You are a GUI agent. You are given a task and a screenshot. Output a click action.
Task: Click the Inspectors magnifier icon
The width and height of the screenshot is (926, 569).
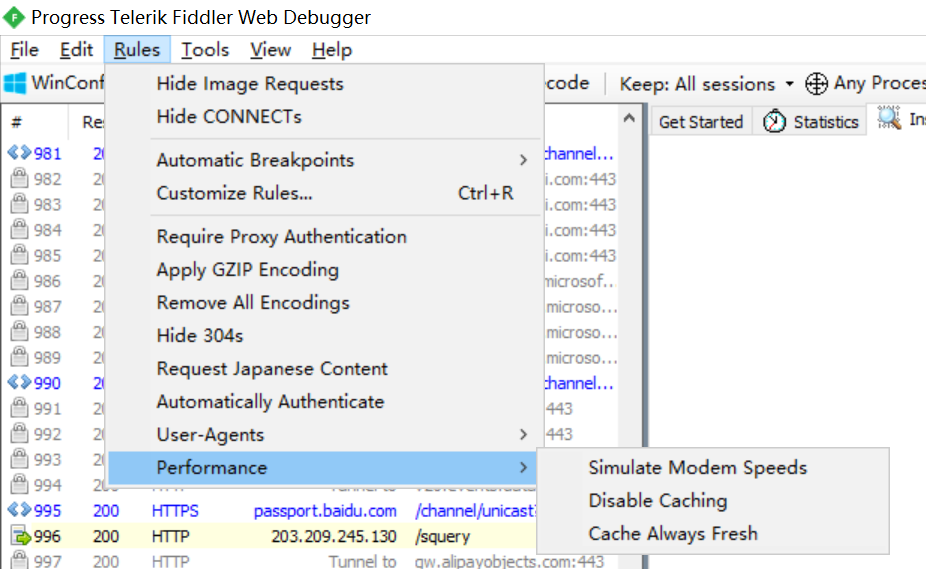pyautogui.click(x=889, y=118)
